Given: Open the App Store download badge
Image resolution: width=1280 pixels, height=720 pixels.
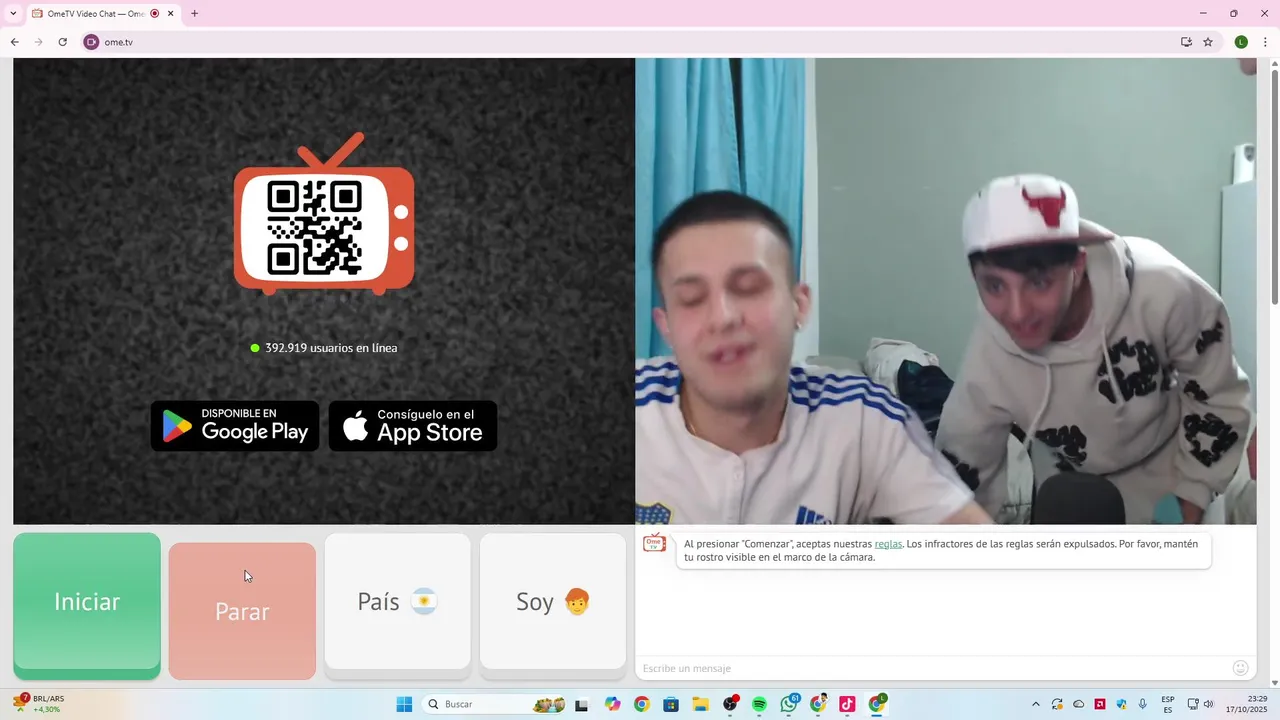Looking at the screenshot, I should click(x=413, y=426).
